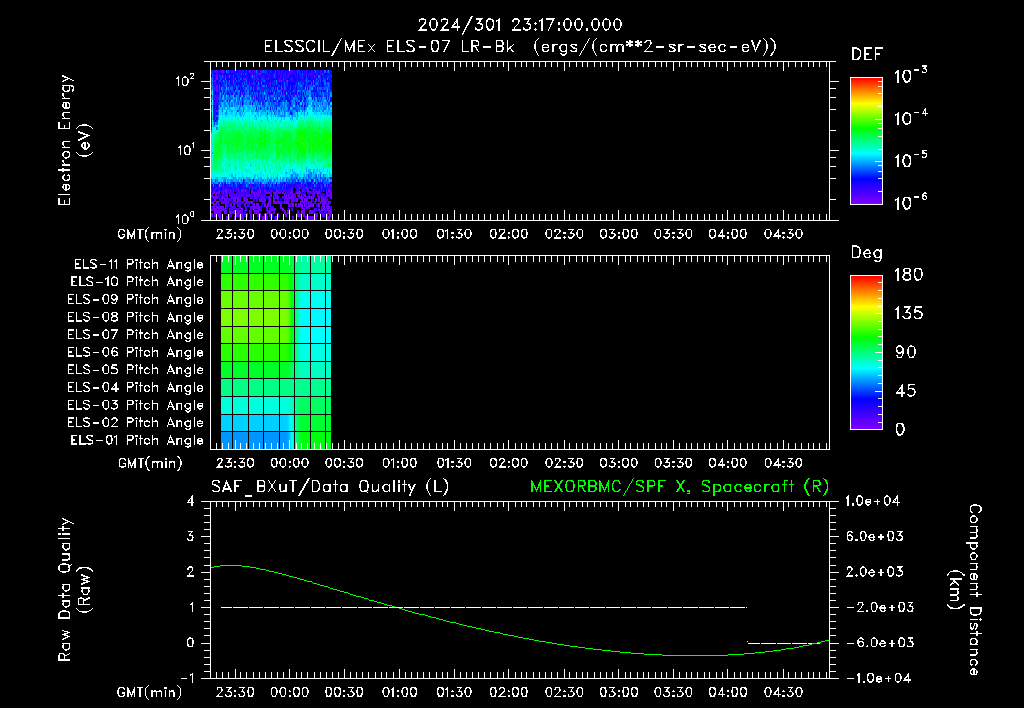1024x708 pixels.
Task: Click the 02:30 tick of pitch angle panel
Action: point(564,463)
